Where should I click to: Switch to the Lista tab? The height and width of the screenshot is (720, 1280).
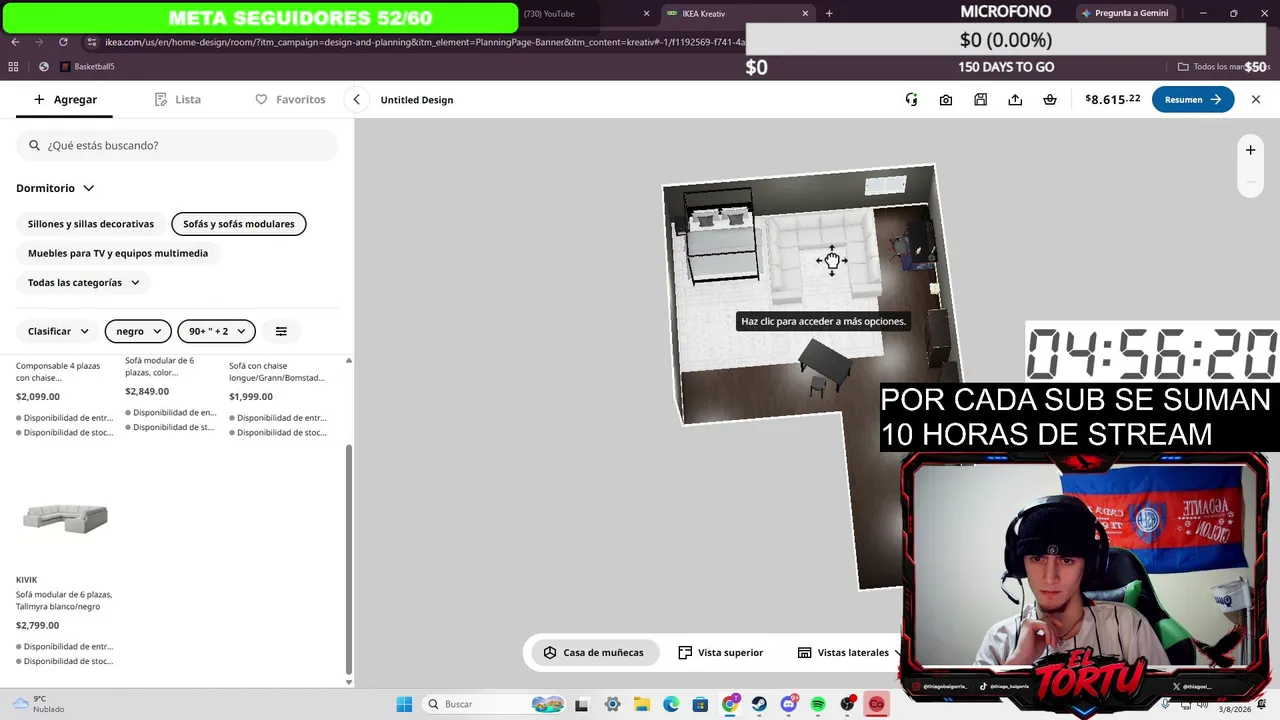tap(178, 100)
